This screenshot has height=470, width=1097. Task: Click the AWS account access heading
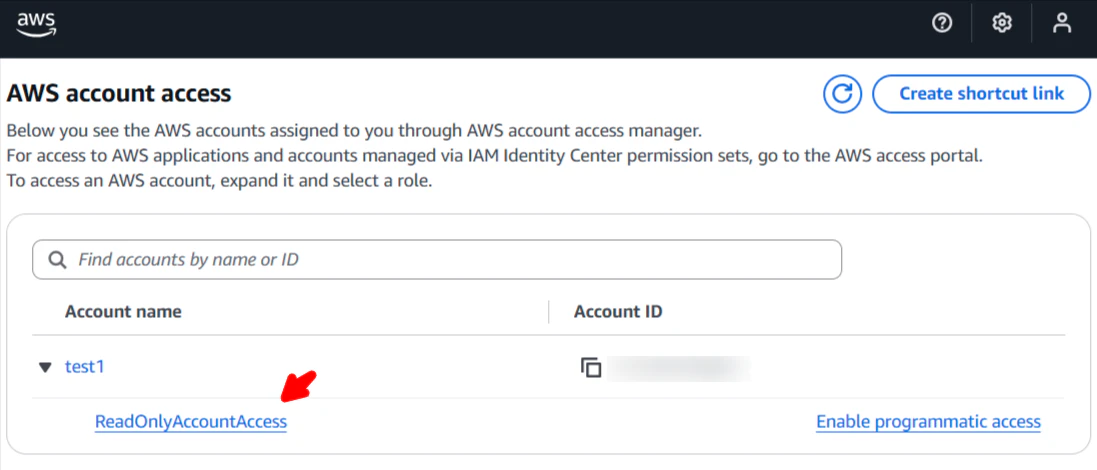(119, 93)
